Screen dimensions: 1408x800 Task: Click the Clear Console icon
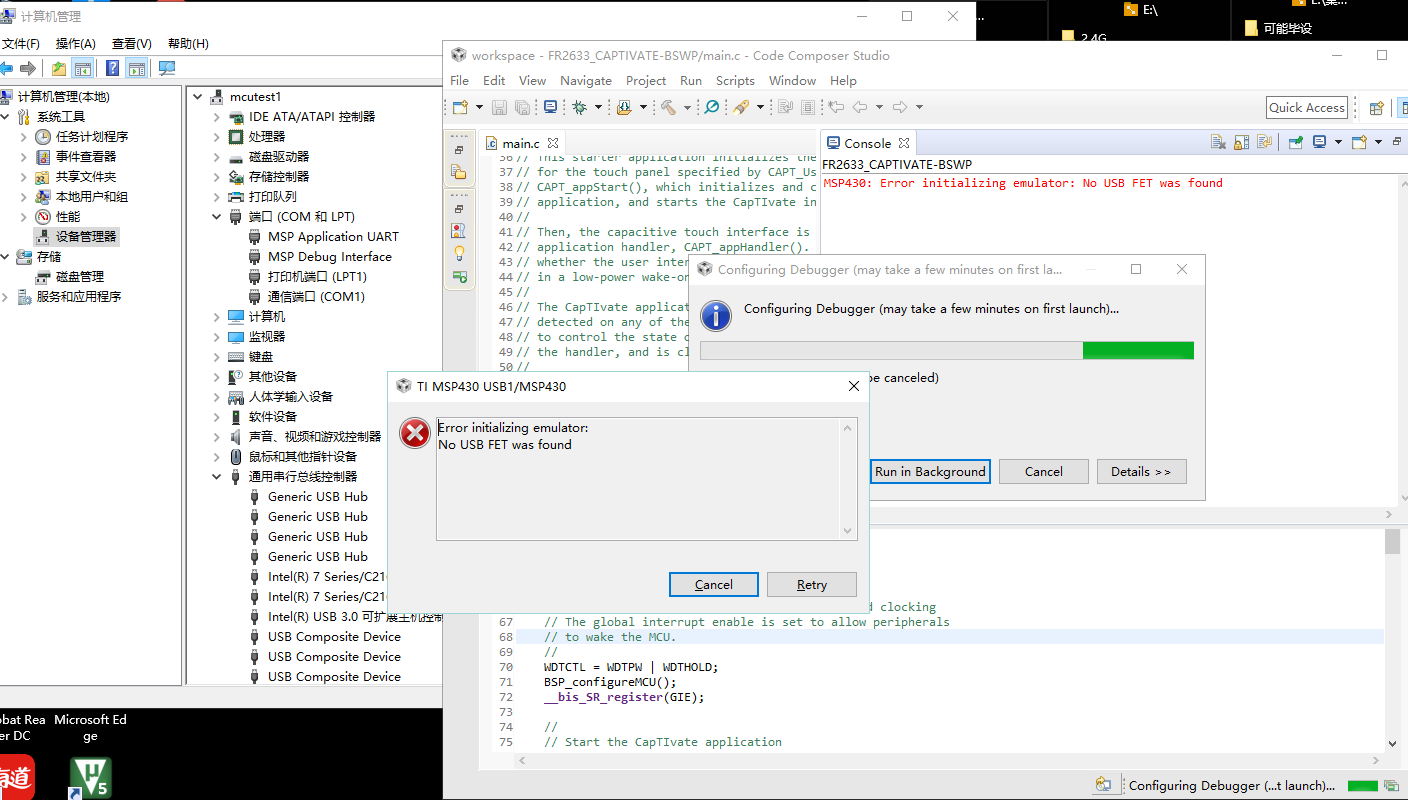coord(1218,142)
